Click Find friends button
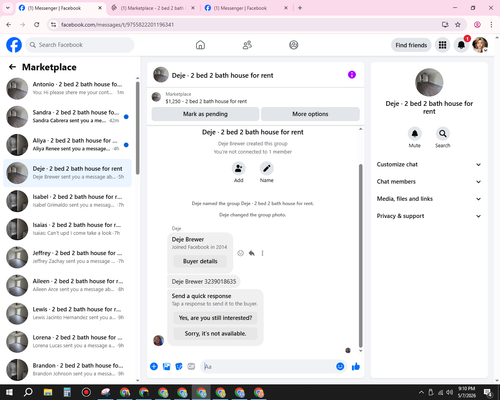 (x=411, y=45)
